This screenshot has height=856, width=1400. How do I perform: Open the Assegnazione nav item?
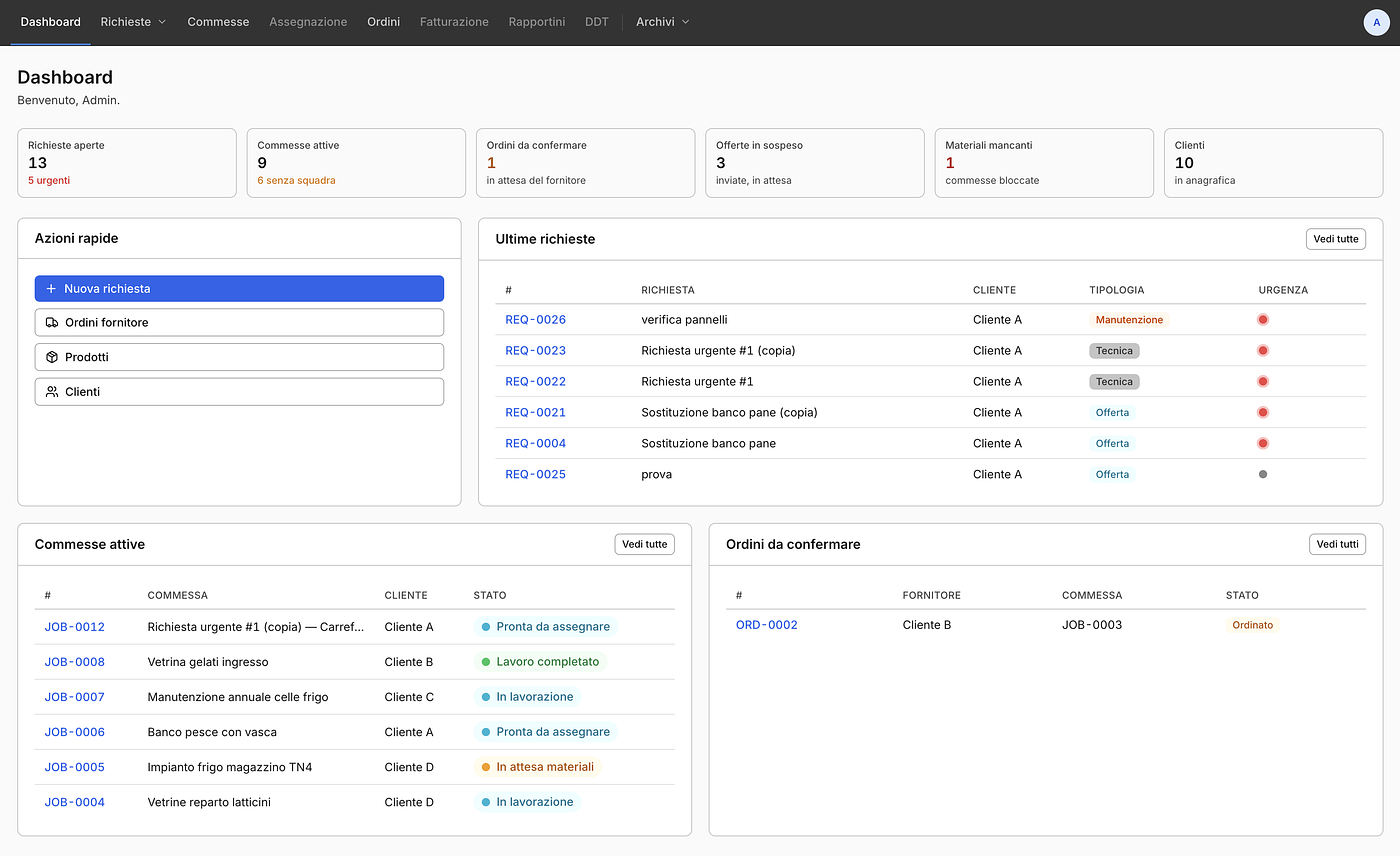click(x=308, y=22)
